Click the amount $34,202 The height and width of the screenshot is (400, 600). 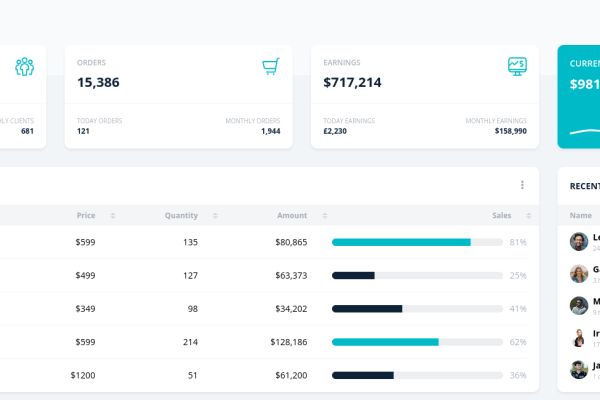point(291,309)
